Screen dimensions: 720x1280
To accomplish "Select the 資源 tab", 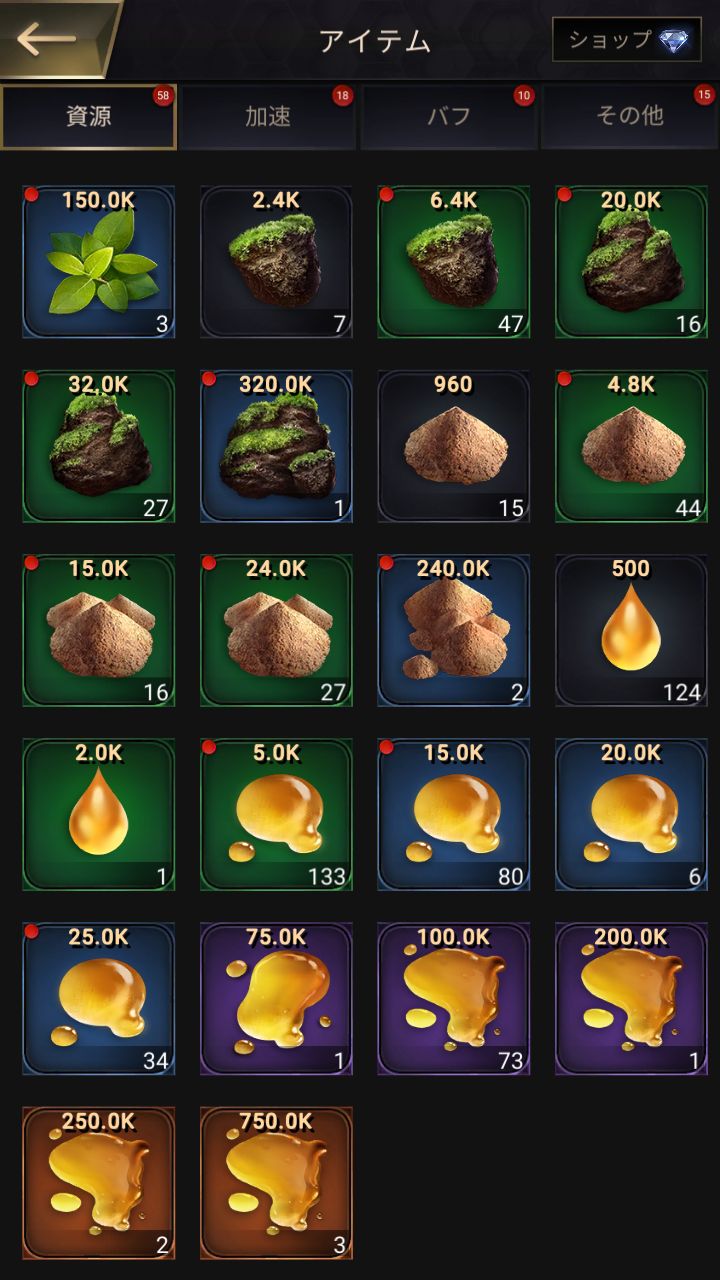I will point(89,117).
